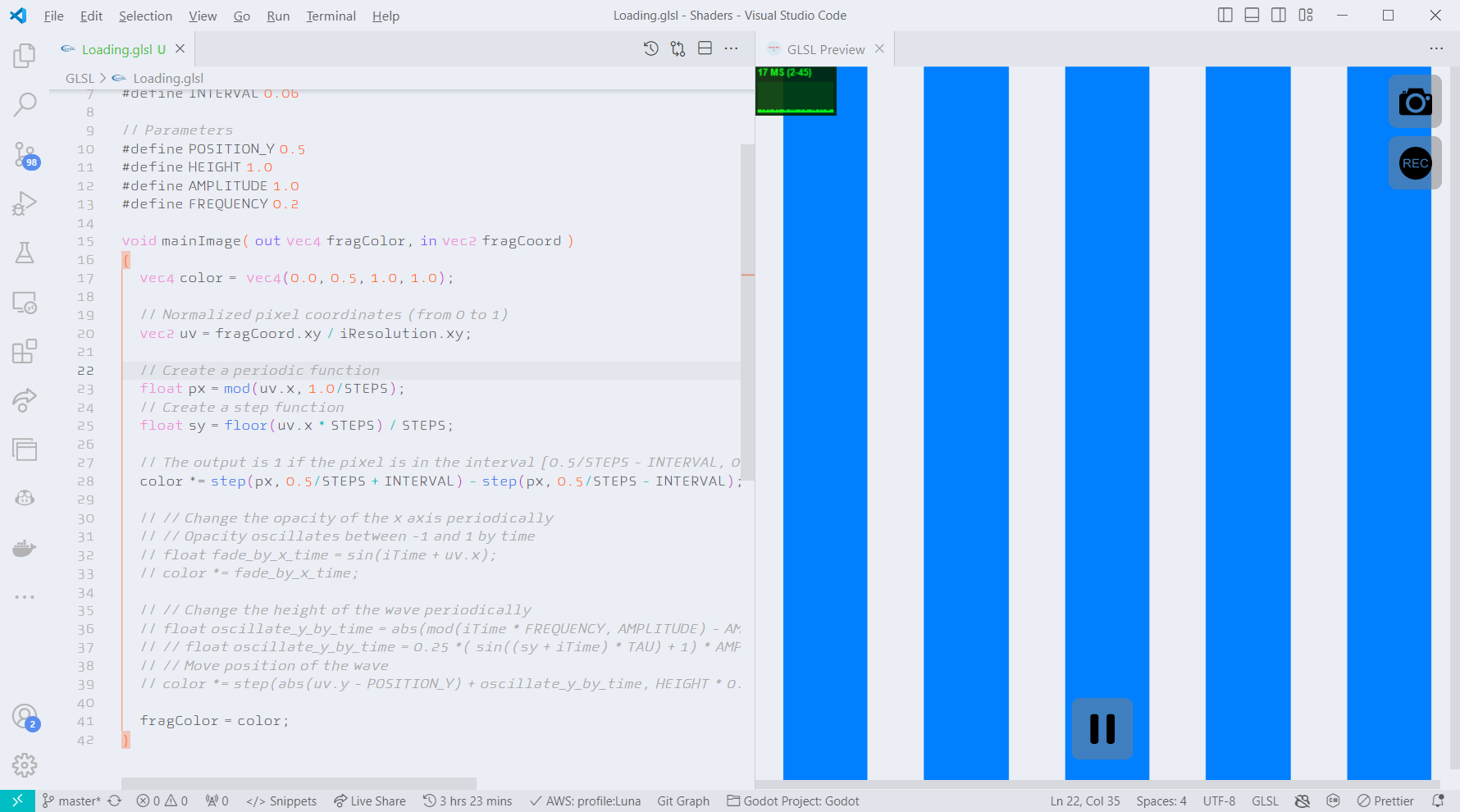This screenshot has width=1460, height=812.
Task: Open remote window indicator in status bar
Action: [17, 801]
